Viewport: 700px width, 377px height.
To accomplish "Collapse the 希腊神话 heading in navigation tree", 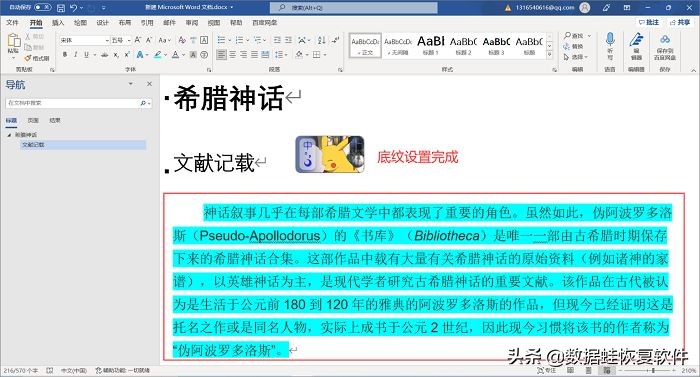I will pyautogui.click(x=9, y=134).
